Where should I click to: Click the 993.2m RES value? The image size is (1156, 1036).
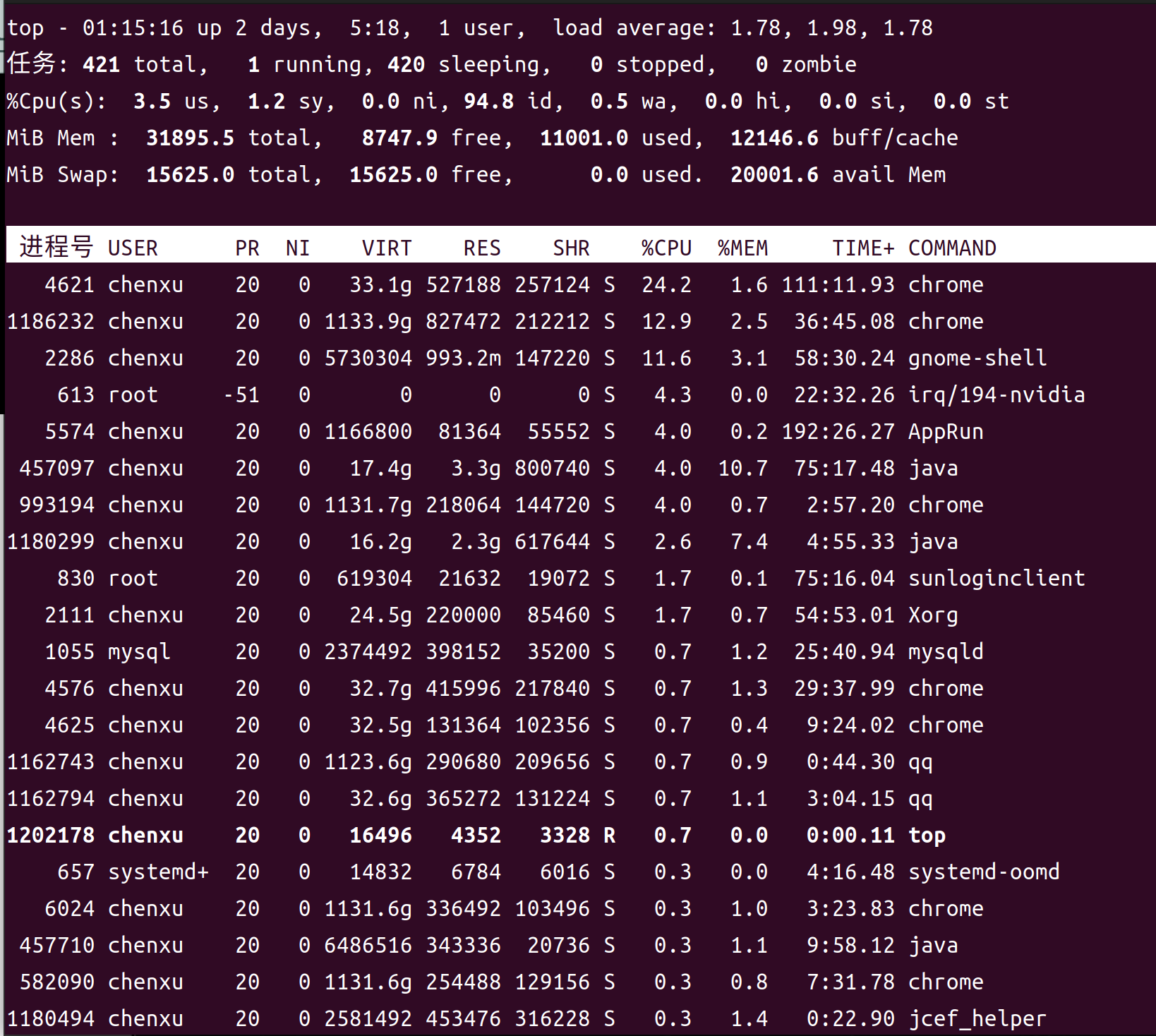click(x=463, y=358)
